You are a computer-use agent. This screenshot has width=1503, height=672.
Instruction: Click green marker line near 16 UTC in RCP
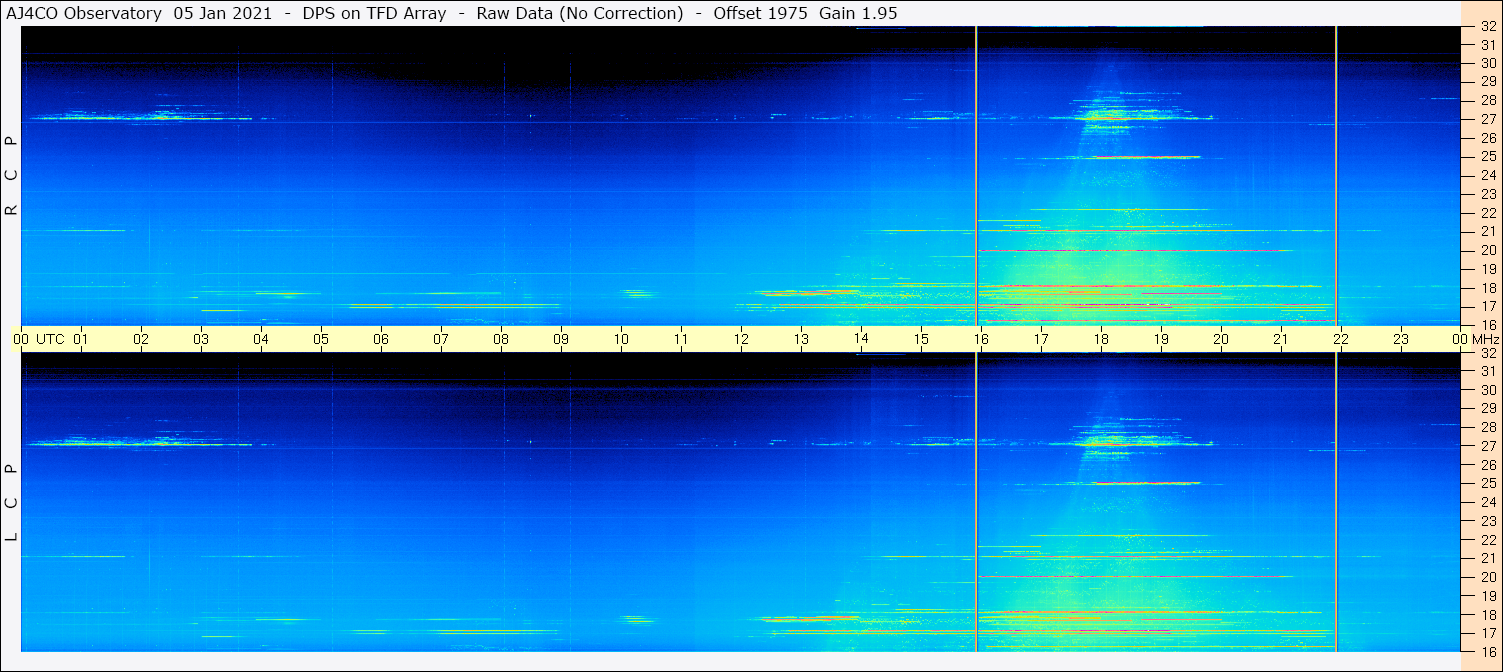pyautogui.click(x=976, y=176)
